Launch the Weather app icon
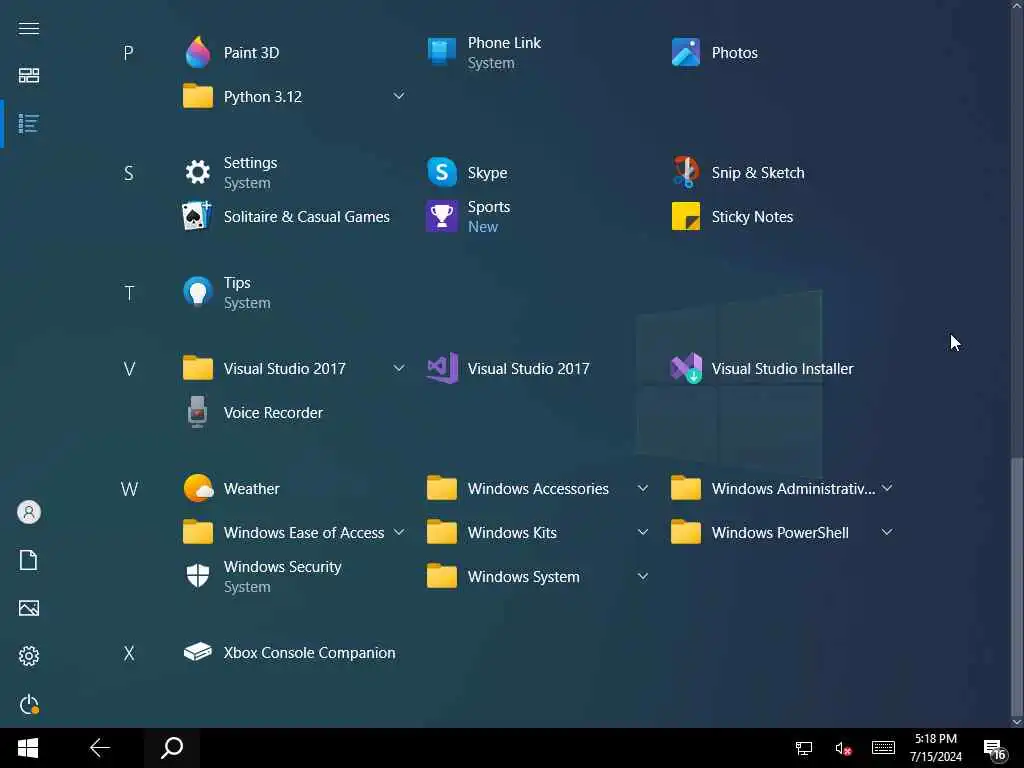The image size is (1024, 768). tap(198, 488)
